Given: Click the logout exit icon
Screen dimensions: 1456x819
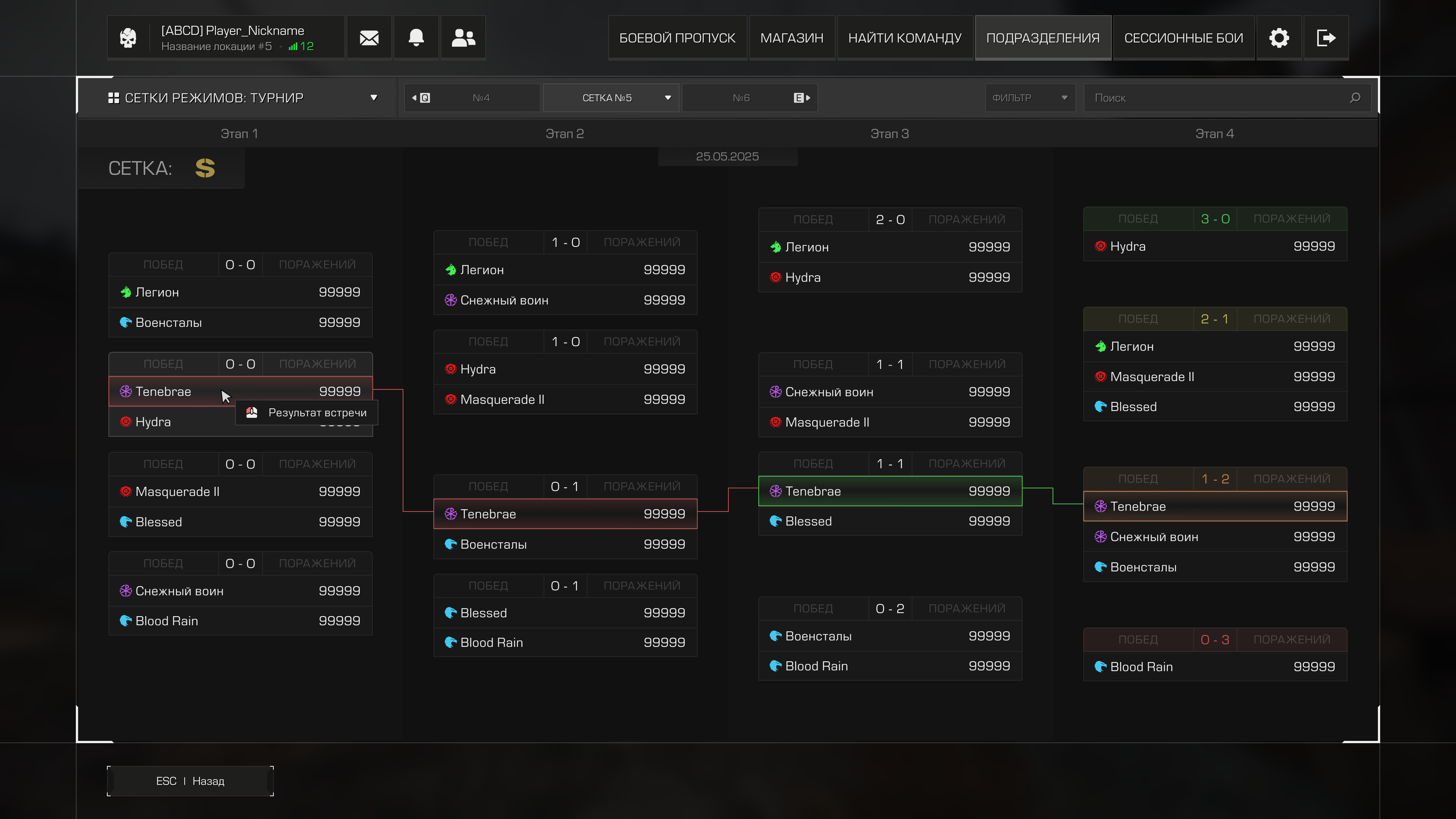Looking at the screenshot, I should 1326,38.
